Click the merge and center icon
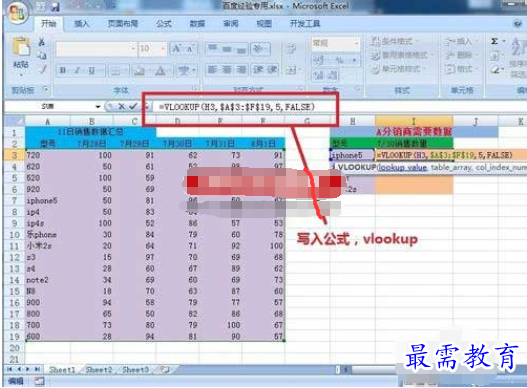Viewport: 527px width, 388px height. tap(291, 70)
